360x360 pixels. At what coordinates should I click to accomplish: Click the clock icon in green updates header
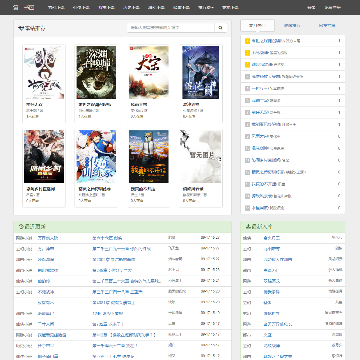21,227
